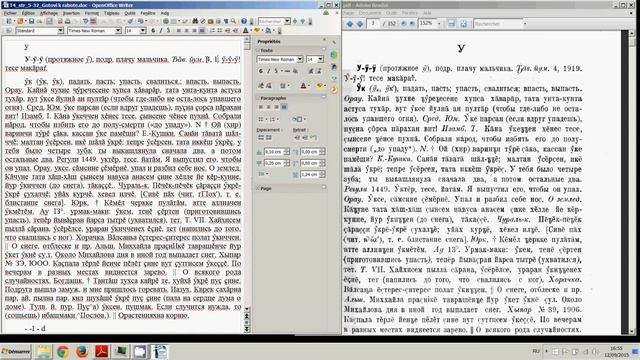Click Adobe Reader previous page arrow
This screenshot has height=360, width=640.
coord(350,24)
